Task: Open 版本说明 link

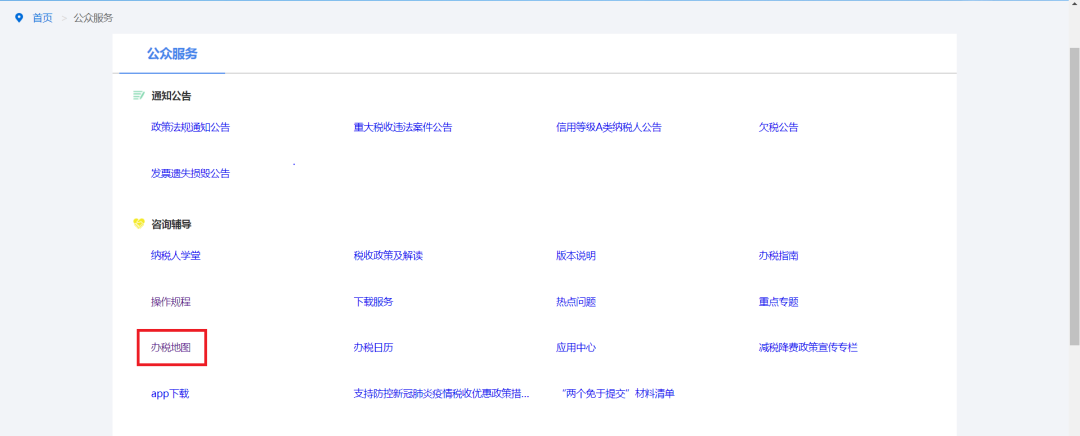Action: point(576,256)
